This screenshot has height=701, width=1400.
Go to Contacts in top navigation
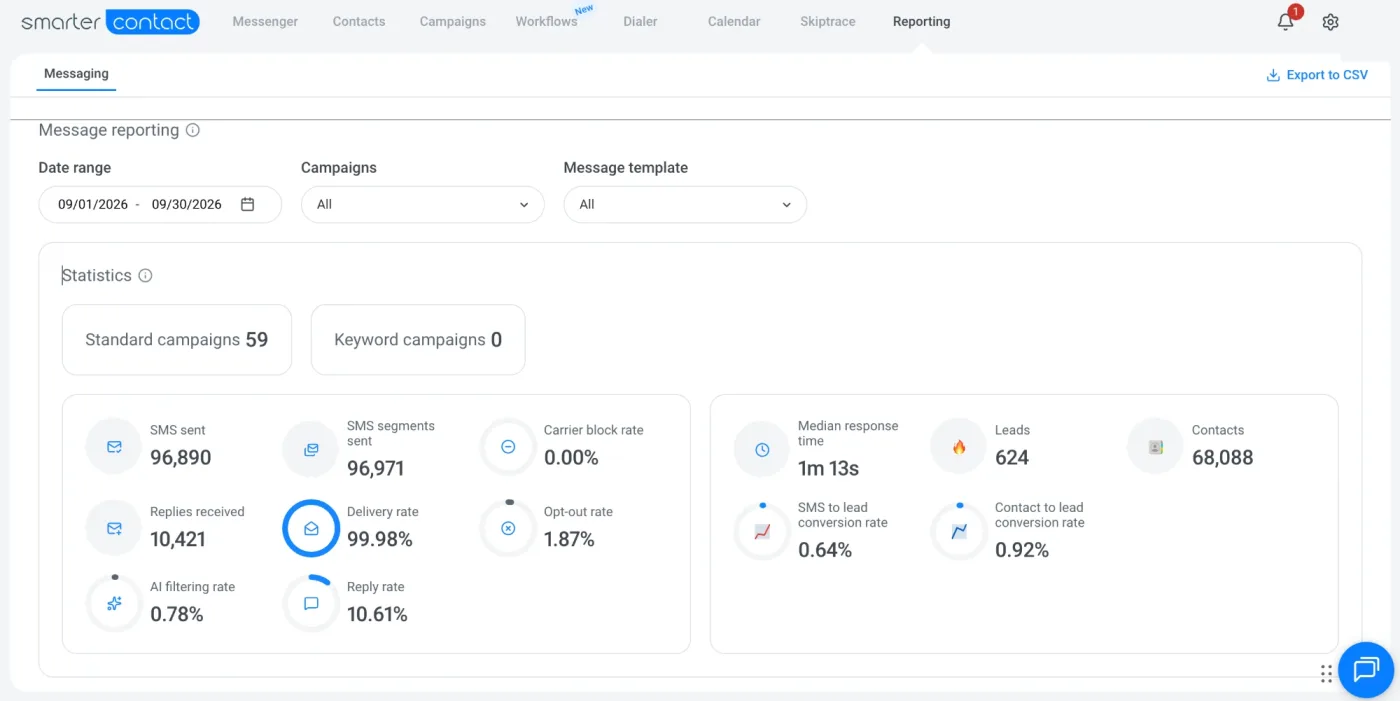[x=359, y=21]
